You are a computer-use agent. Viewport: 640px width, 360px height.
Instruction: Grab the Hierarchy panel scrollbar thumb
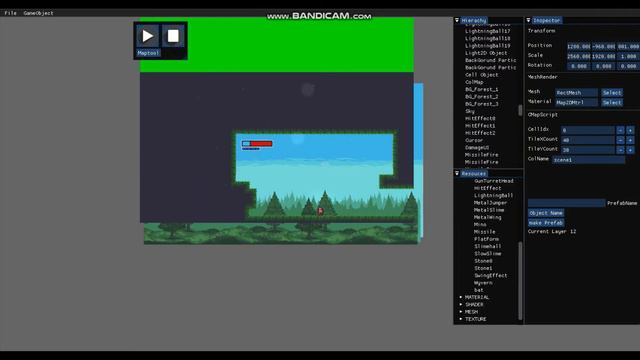(520, 110)
